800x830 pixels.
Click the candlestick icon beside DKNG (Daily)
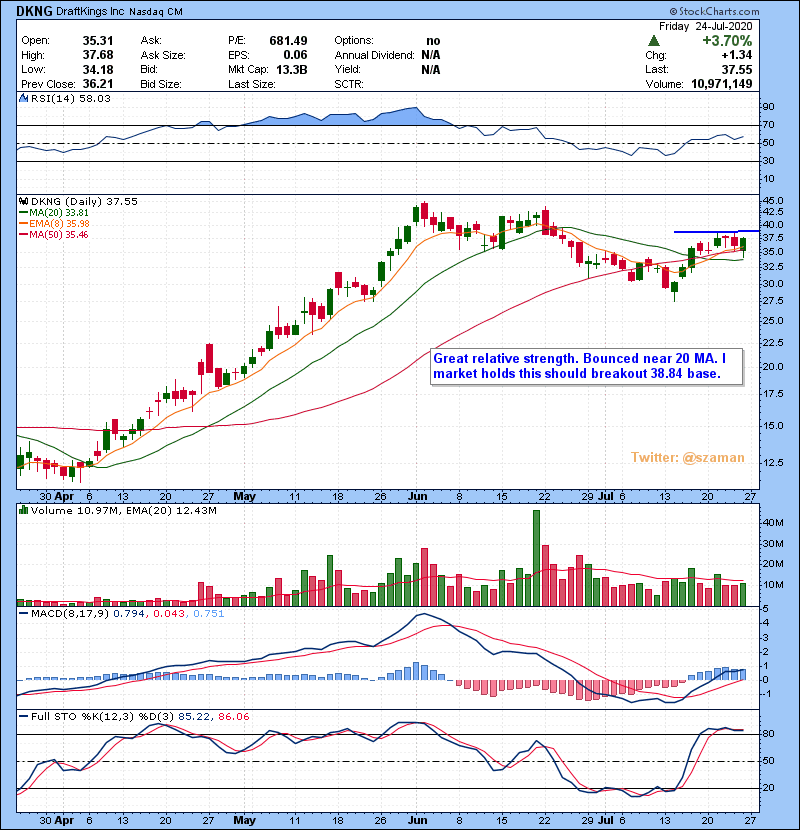23,201
